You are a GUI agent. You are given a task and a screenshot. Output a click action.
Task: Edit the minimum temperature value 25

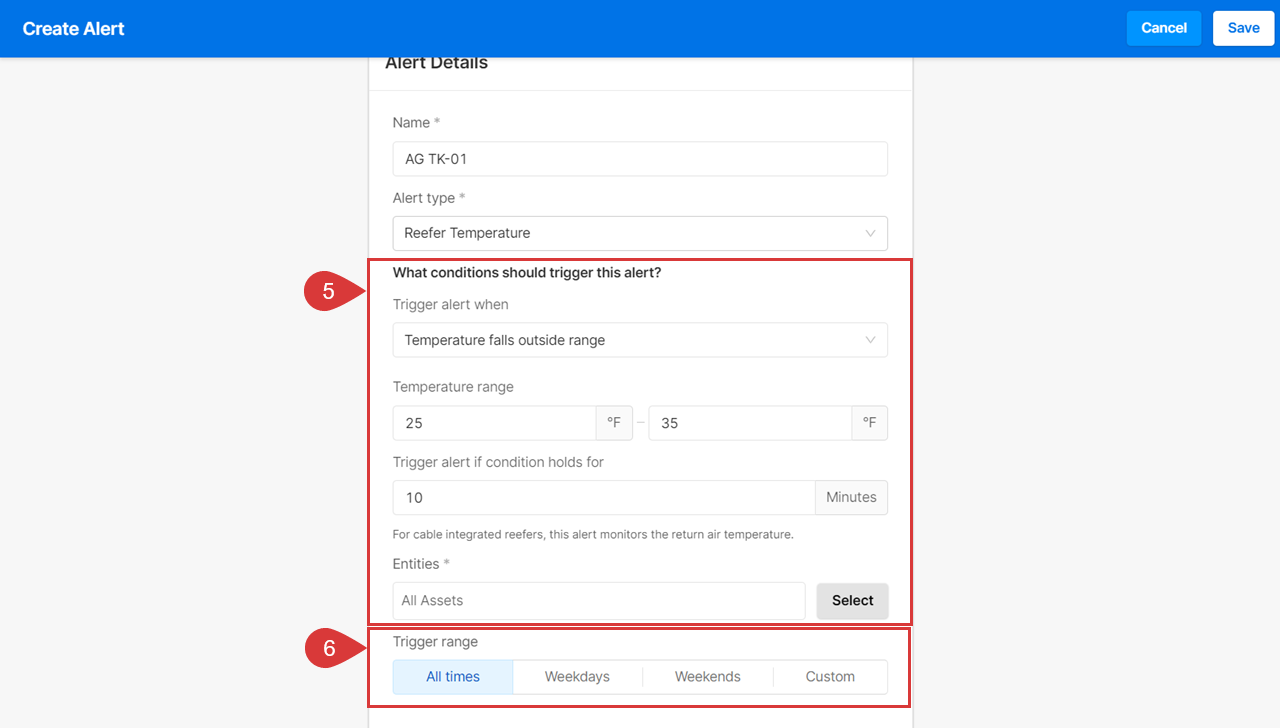[494, 423]
